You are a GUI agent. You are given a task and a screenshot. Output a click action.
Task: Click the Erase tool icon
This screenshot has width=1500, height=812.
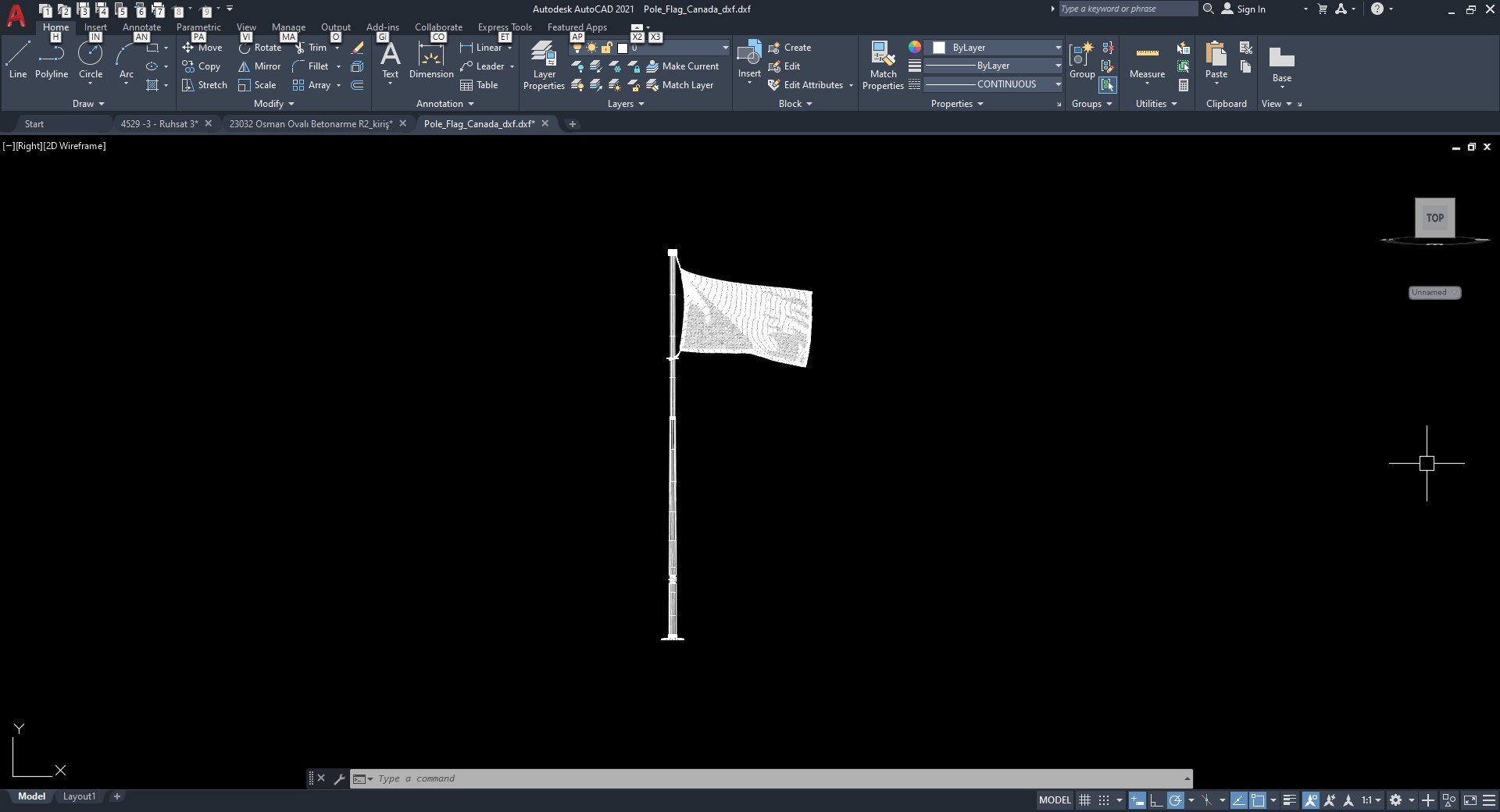(357, 48)
